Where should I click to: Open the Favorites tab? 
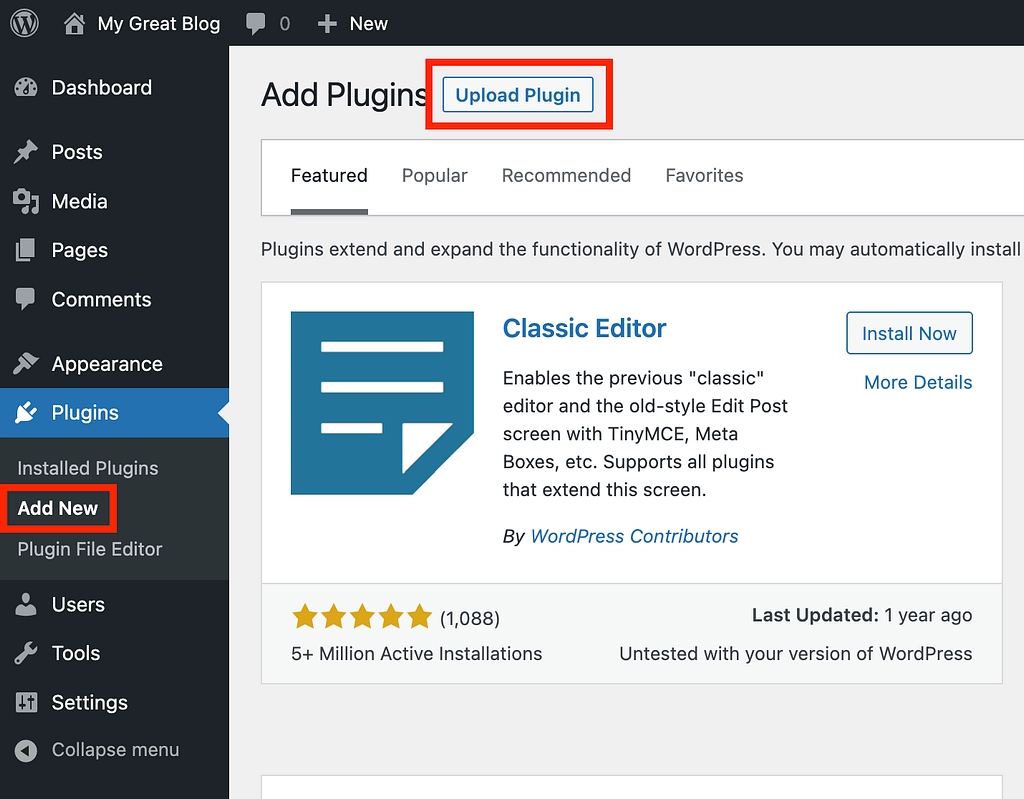pos(704,176)
